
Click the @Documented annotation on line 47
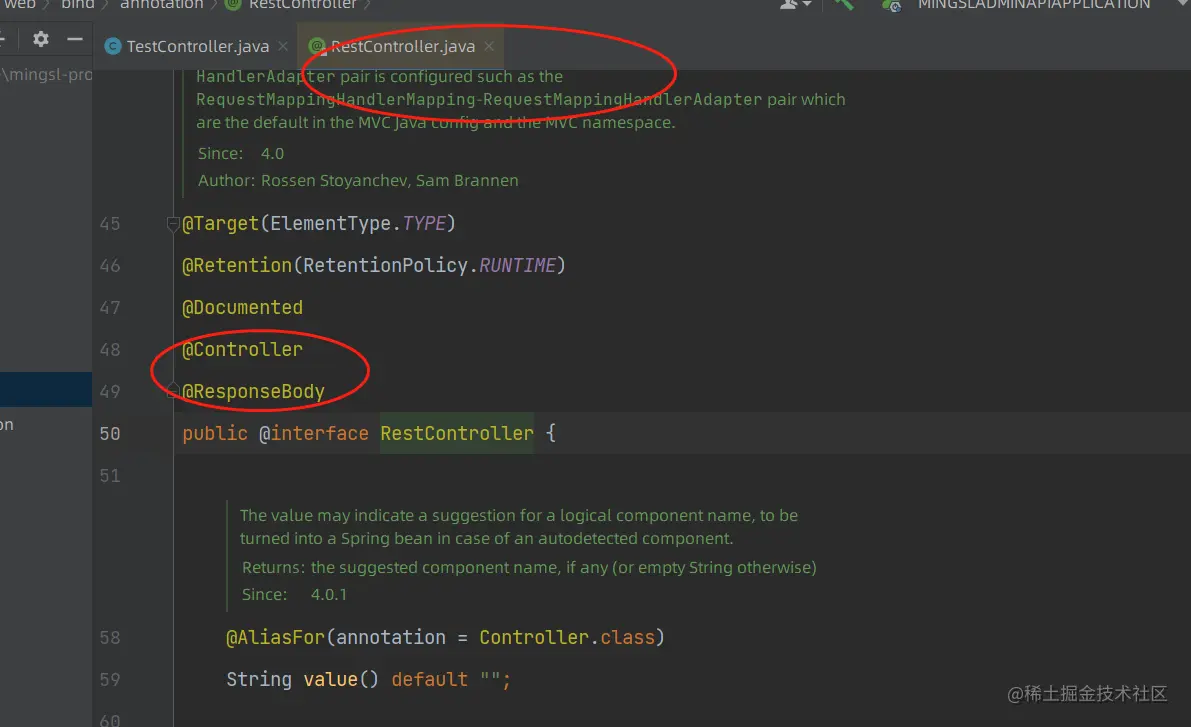[x=242, y=308]
